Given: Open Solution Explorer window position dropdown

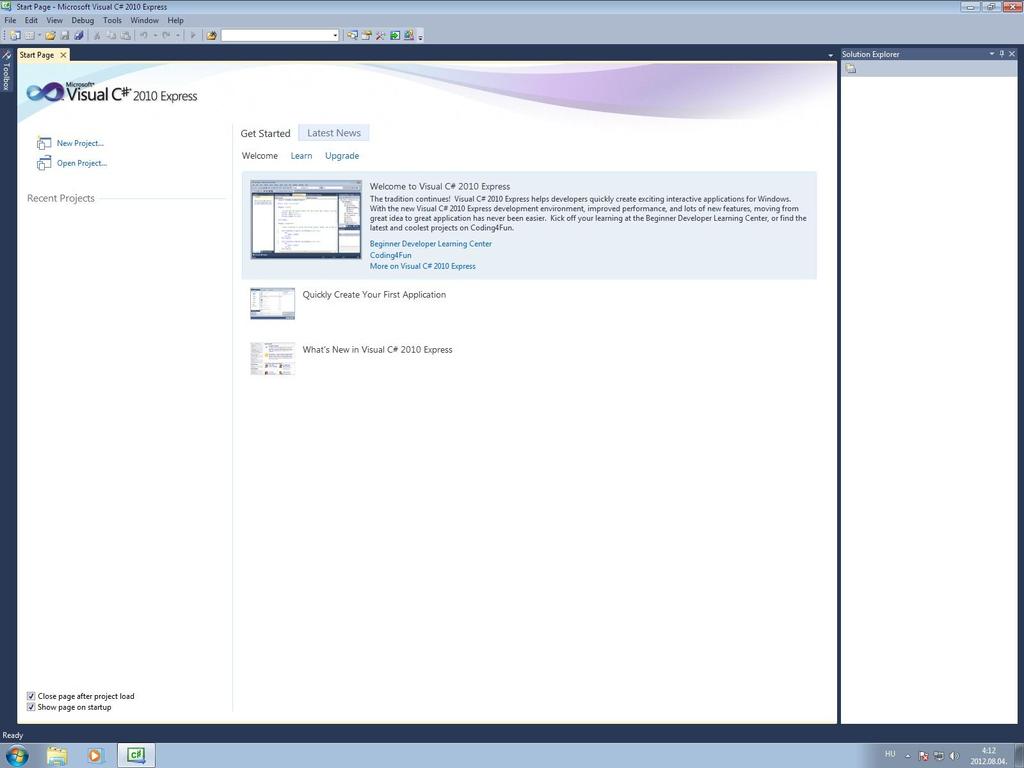Looking at the screenshot, I should [991, 54].
